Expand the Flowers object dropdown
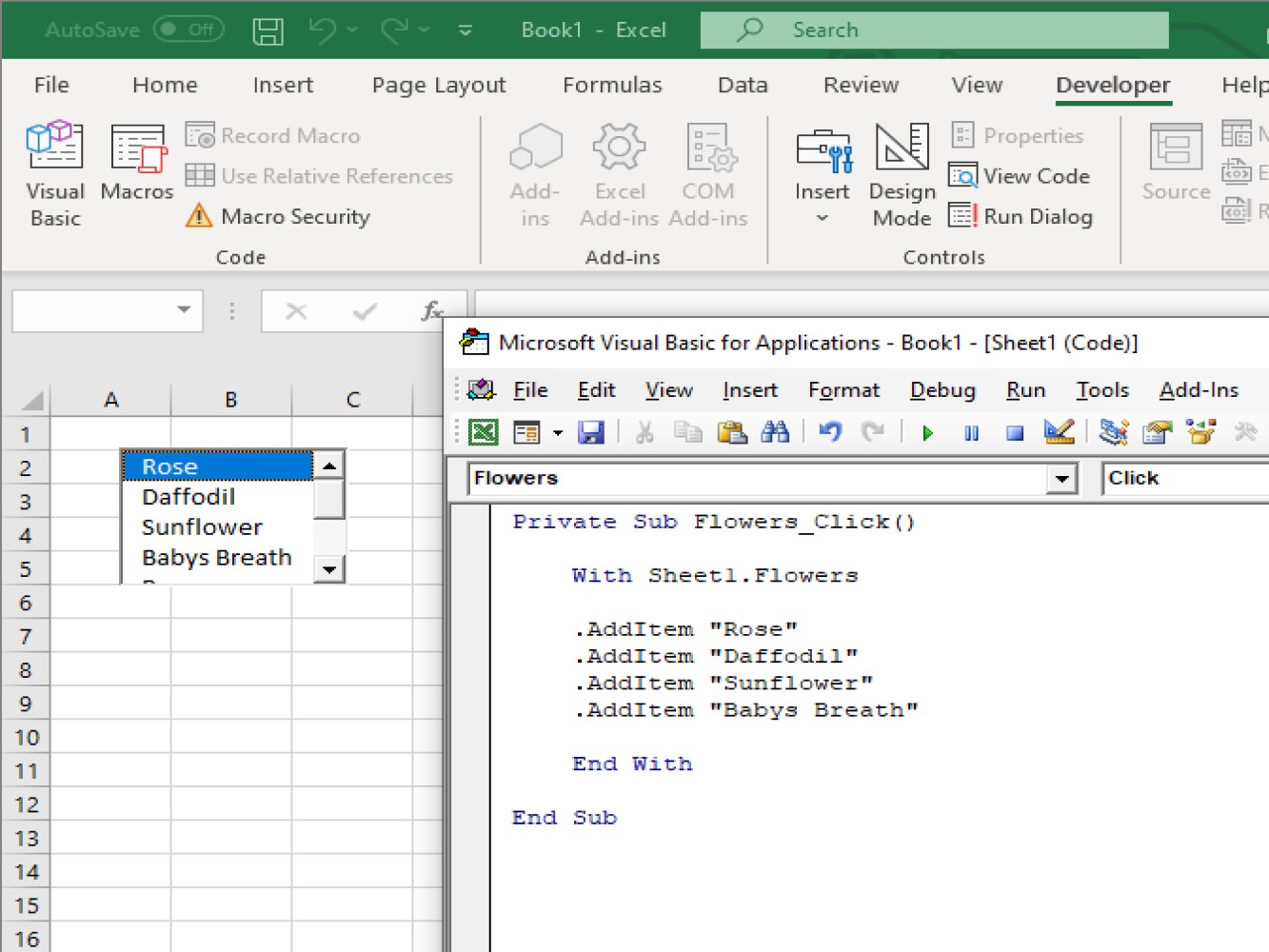The width and height of the screenshot is (1269, 952). [1061, 479]
